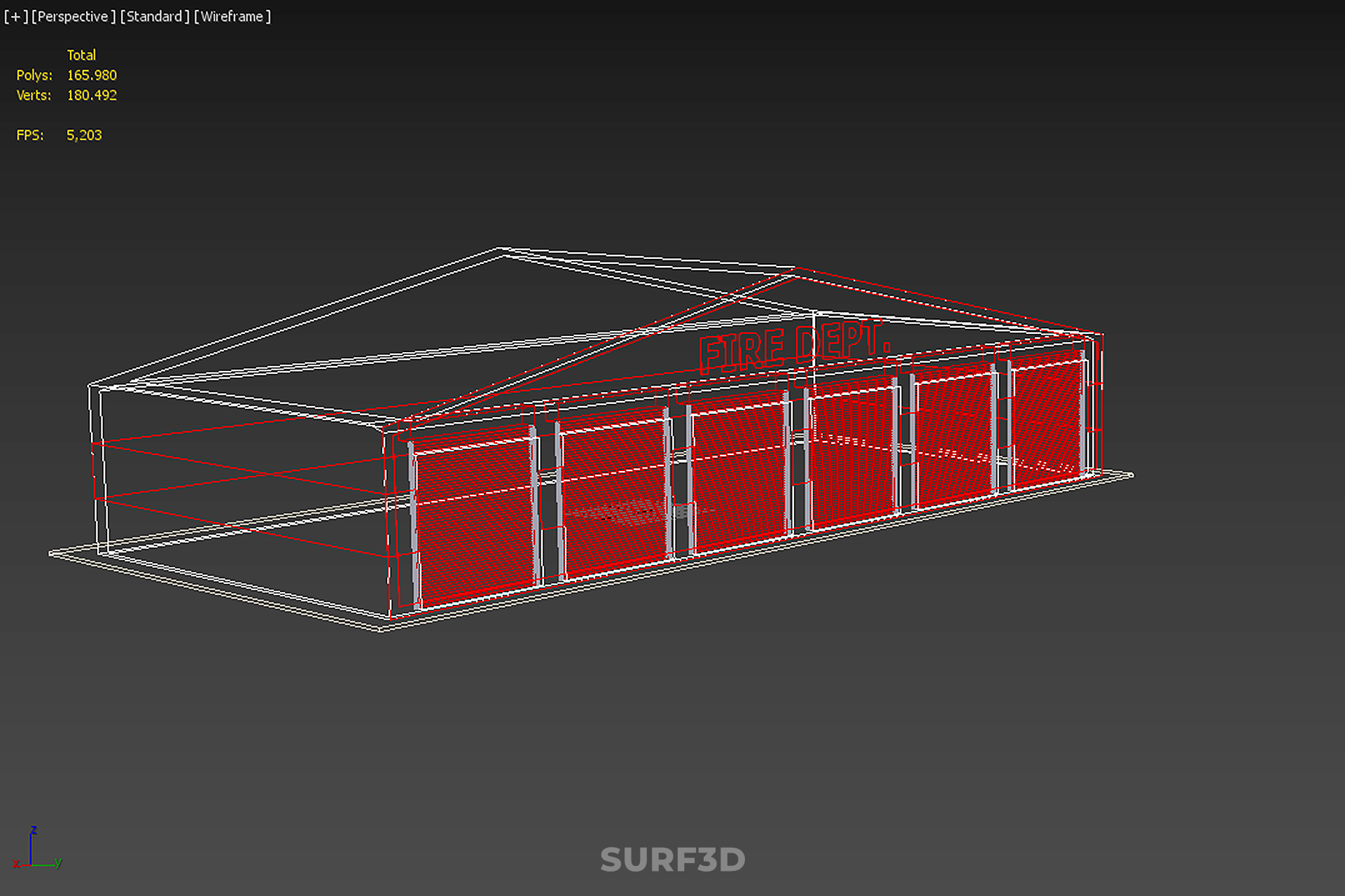This screenshot has width=1345, height=896.
Task: Open the Standard shading quality menu
Action: coord(154,16)
